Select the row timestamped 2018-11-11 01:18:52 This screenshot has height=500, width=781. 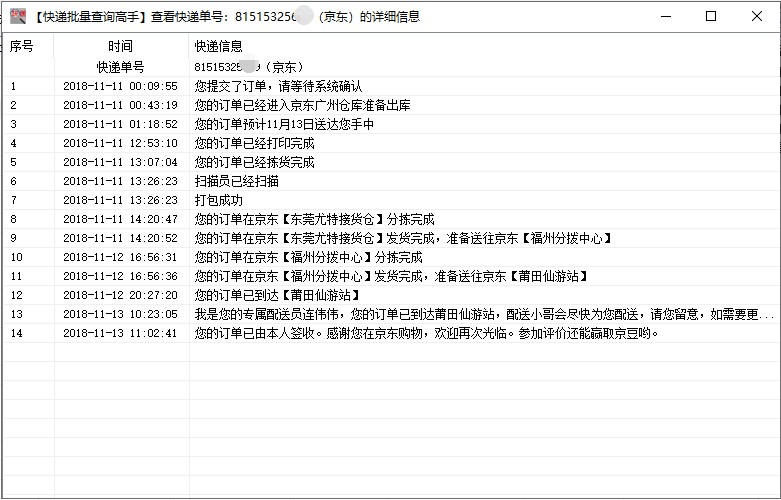pos(391,124)
